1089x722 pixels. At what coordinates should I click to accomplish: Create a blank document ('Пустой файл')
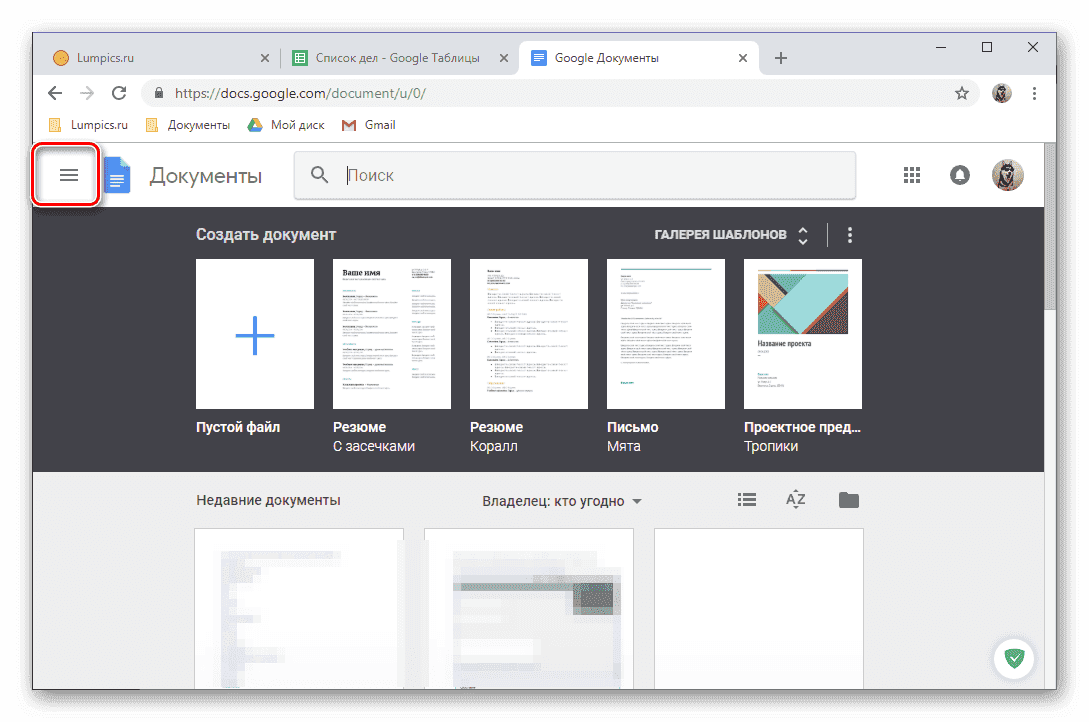pyautogui.click(x=254, y=333)
